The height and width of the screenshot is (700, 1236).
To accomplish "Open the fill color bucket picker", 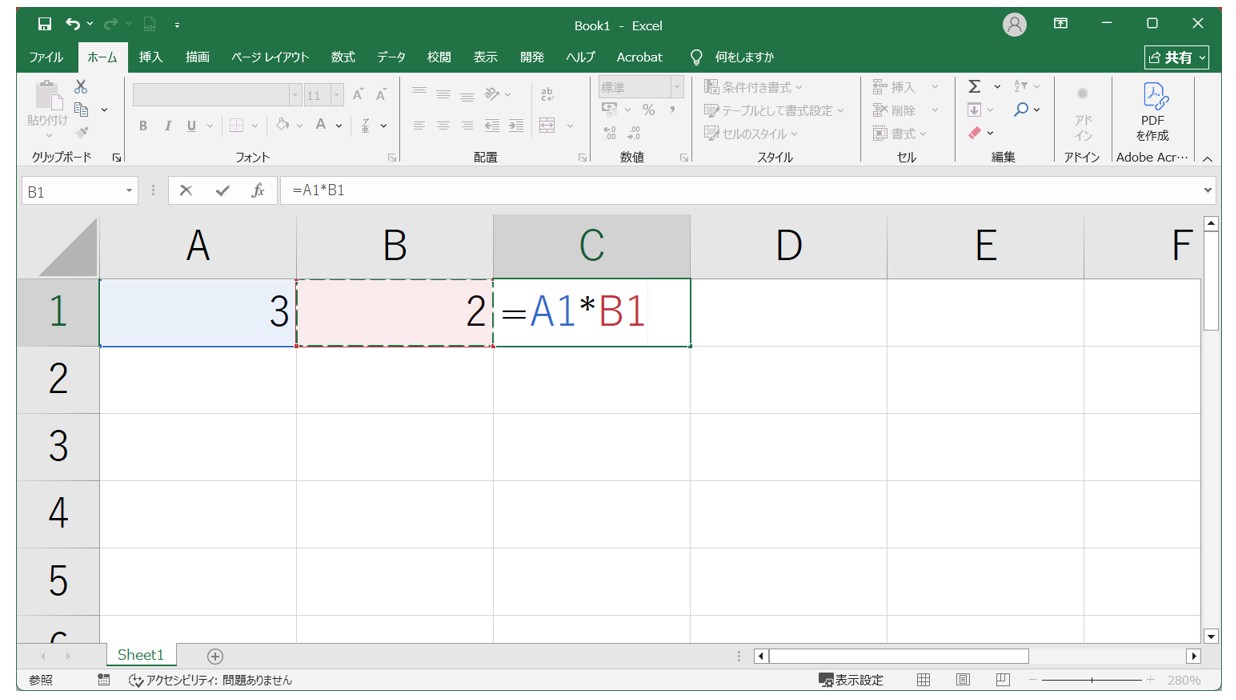I will (x=282, y=126).
